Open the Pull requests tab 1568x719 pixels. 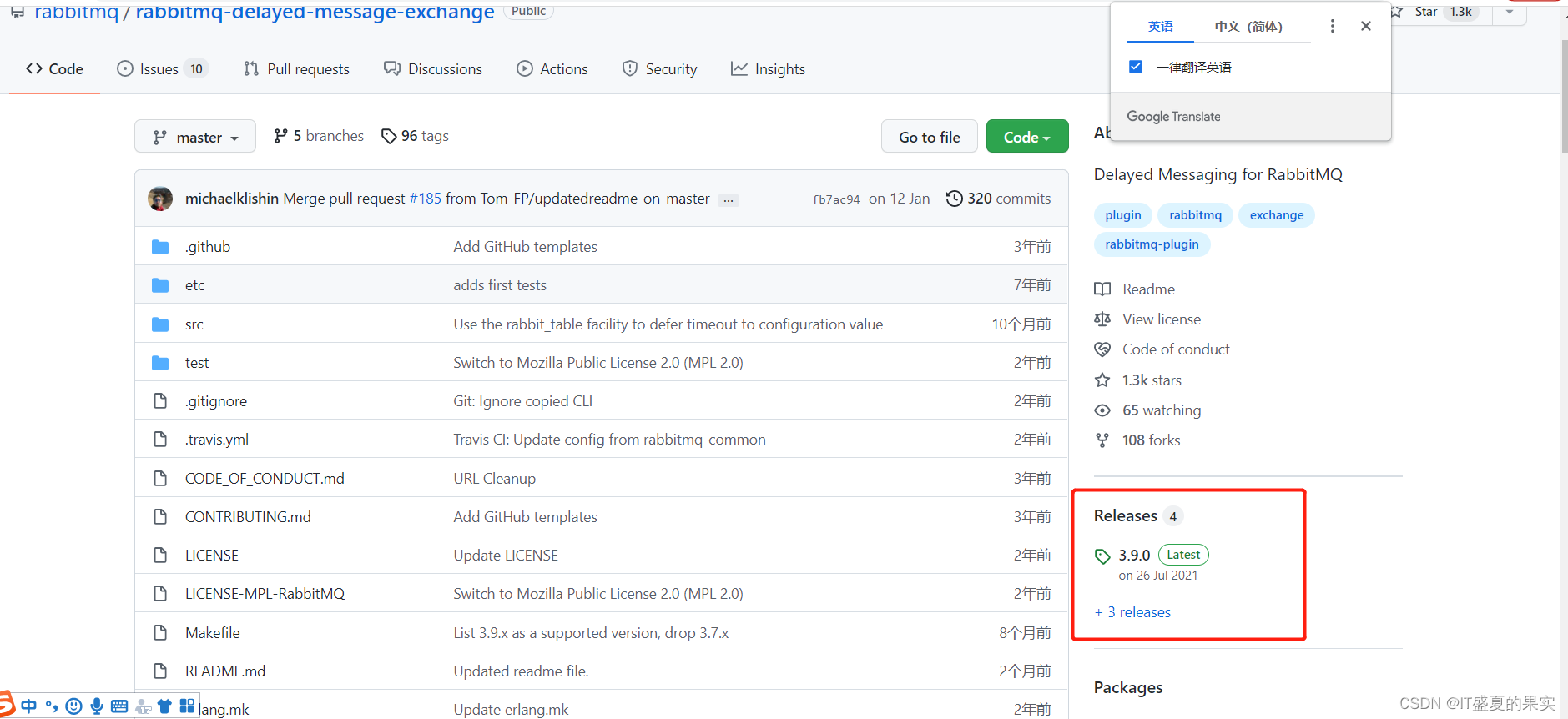point(296,69)
